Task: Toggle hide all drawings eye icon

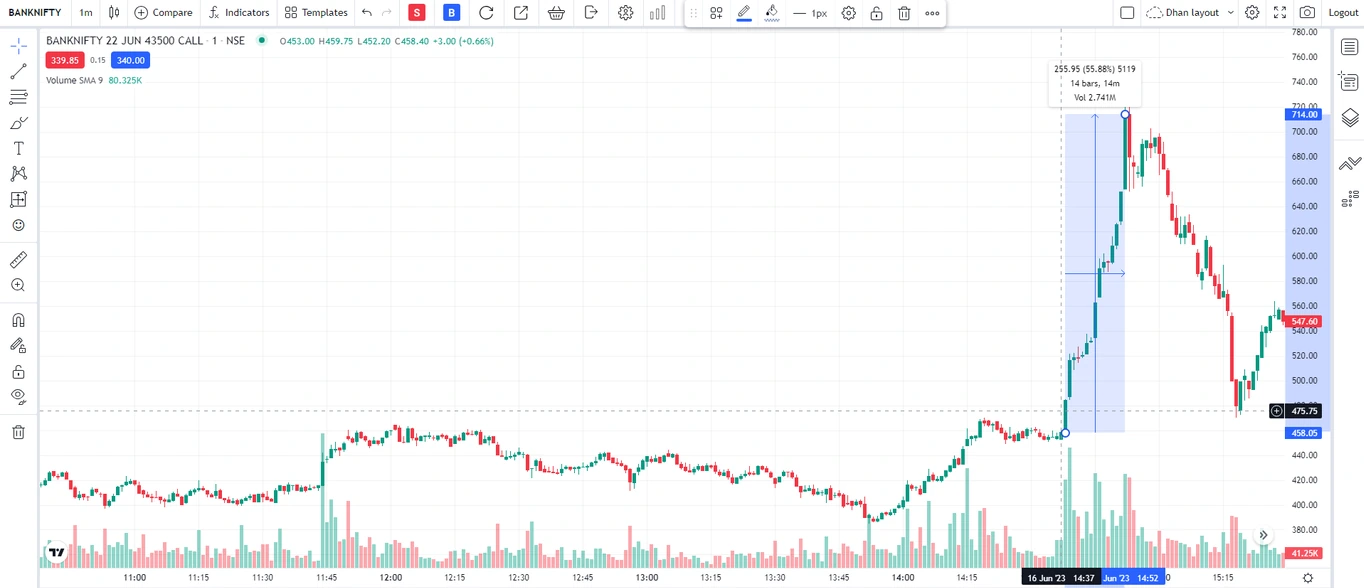Action: [x=18, y=397]
